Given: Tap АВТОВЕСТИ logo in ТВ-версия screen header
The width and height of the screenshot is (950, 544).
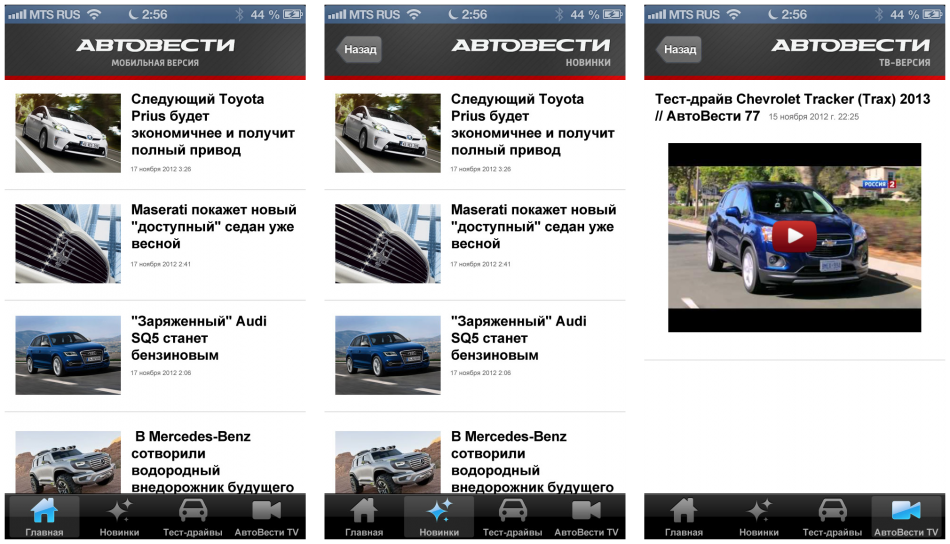Looking at the screenshot, I should (851, 45).
